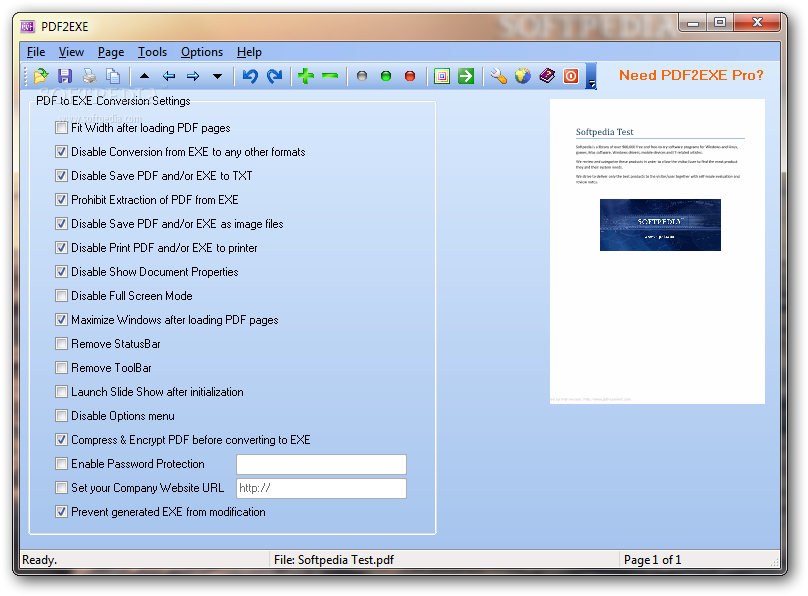Go to next page with the blue right arrow
Image resolution: width=808 pixels, height=596 pixels.
point(193,76)
